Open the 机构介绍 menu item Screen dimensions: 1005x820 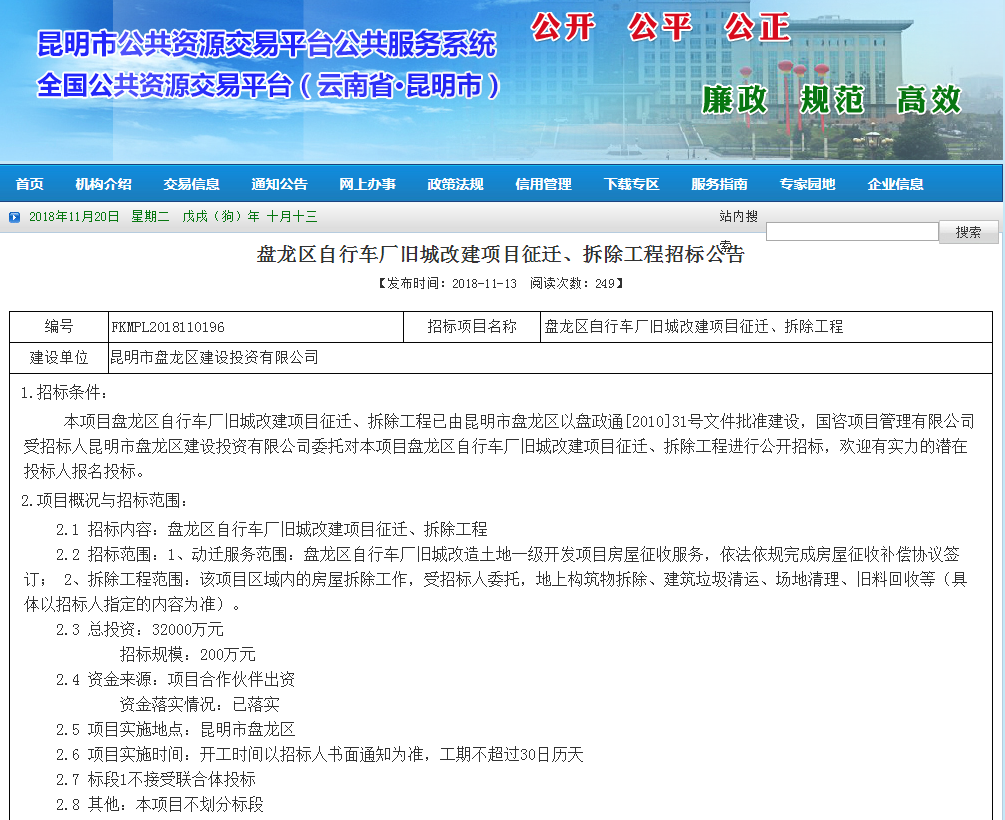[x=103, y=184]
